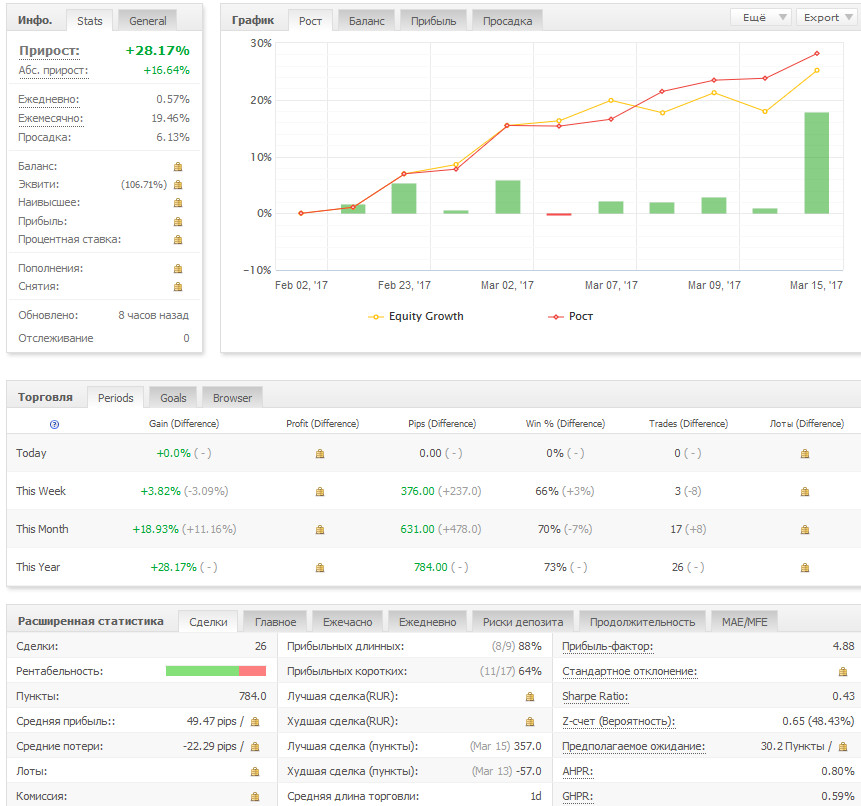Click the Абс. прирост link
The image size is (861, 806).
[x=53, y=71]
